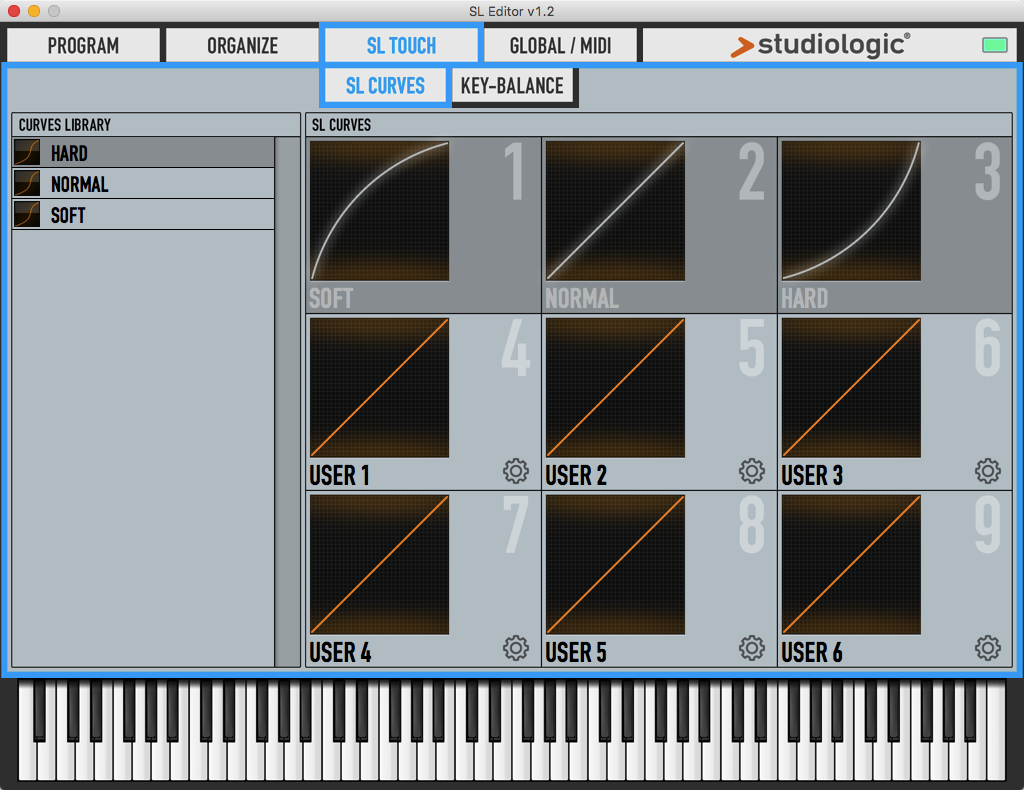Open the GLOBAL / MIDI tab
Screen dimensions: 1024x790
coord(560,45)
